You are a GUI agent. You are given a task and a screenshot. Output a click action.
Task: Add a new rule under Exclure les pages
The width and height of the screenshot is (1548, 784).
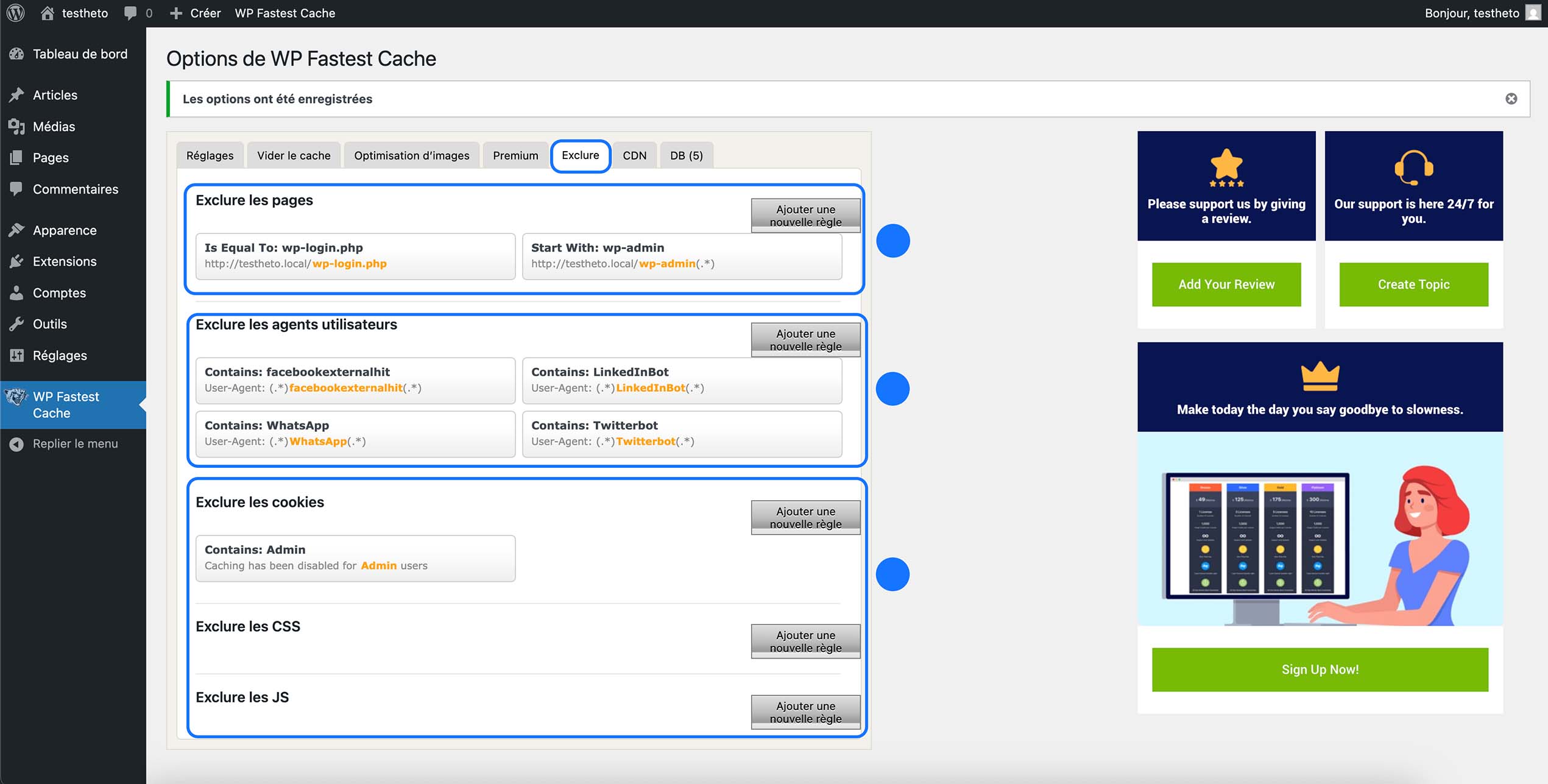805,214
